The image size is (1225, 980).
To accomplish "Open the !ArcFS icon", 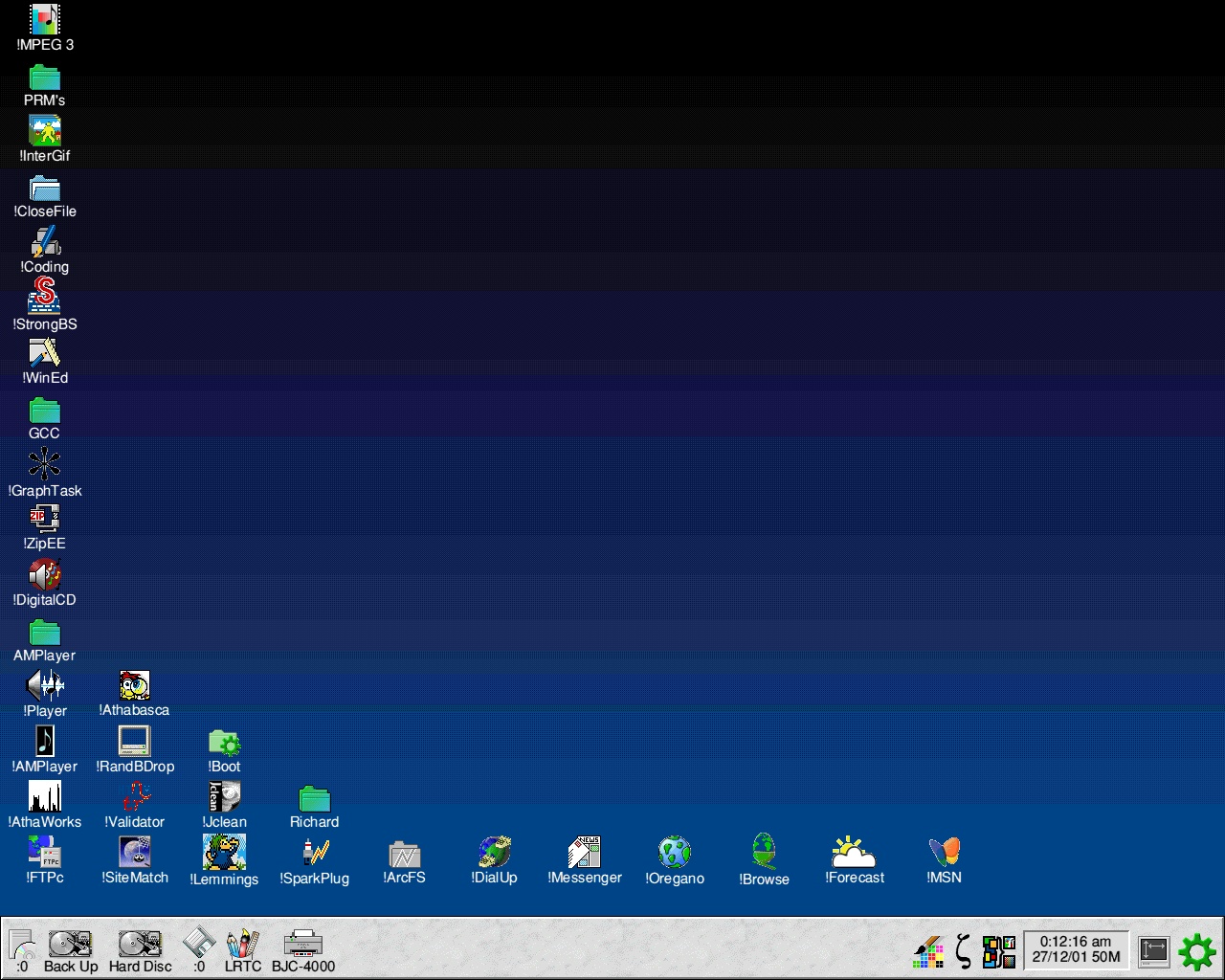I will pyautogui.click(x=405, y=854).
